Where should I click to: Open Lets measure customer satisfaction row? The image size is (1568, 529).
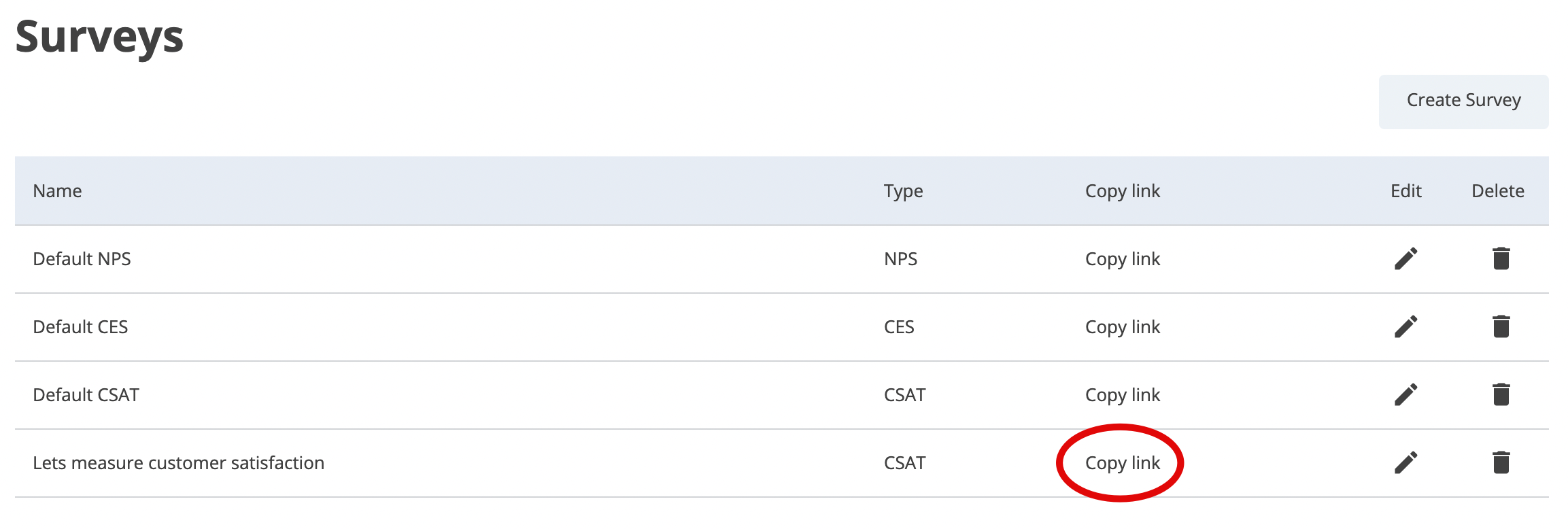pos(178,463)
